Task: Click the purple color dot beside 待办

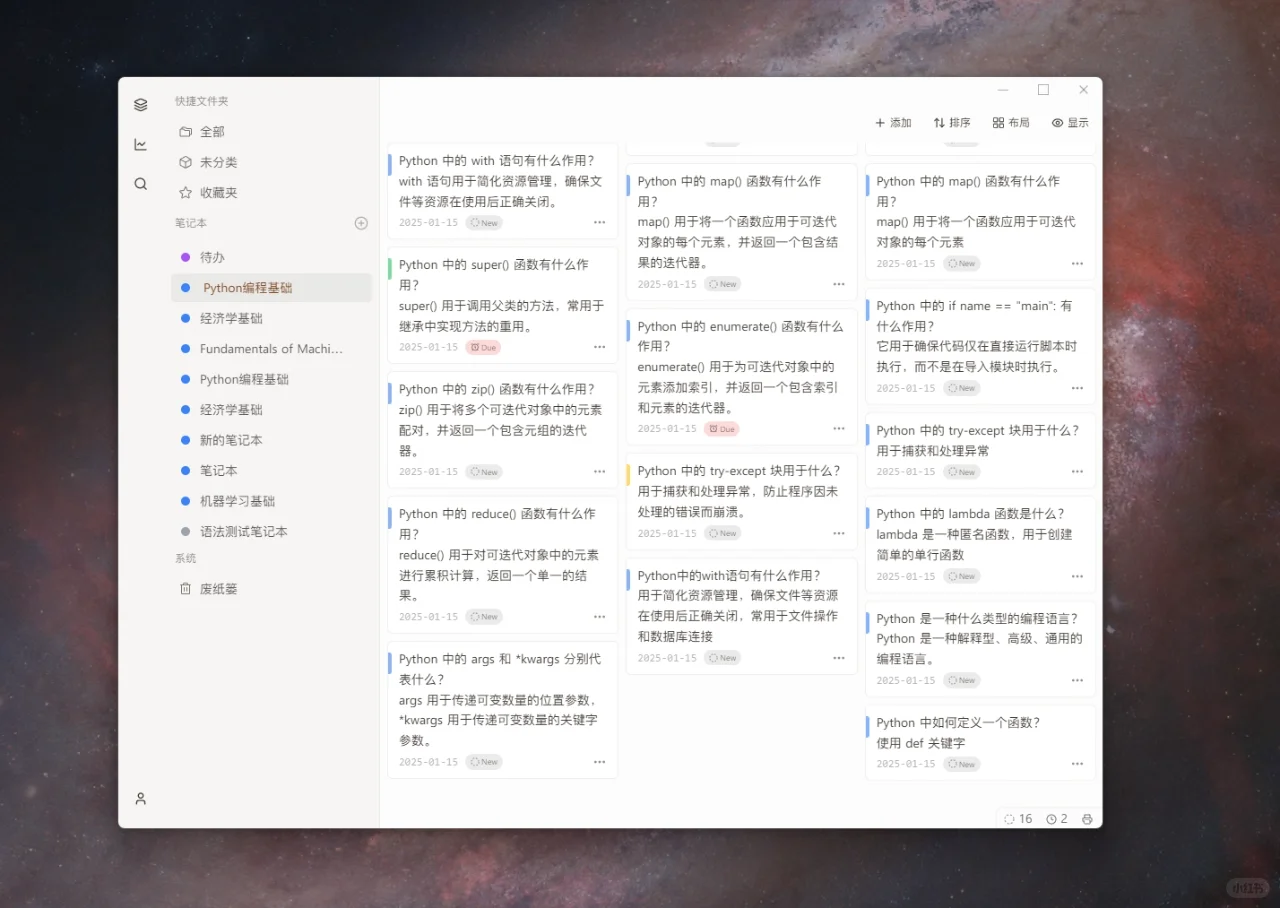Action: click(x=185, y=257)
